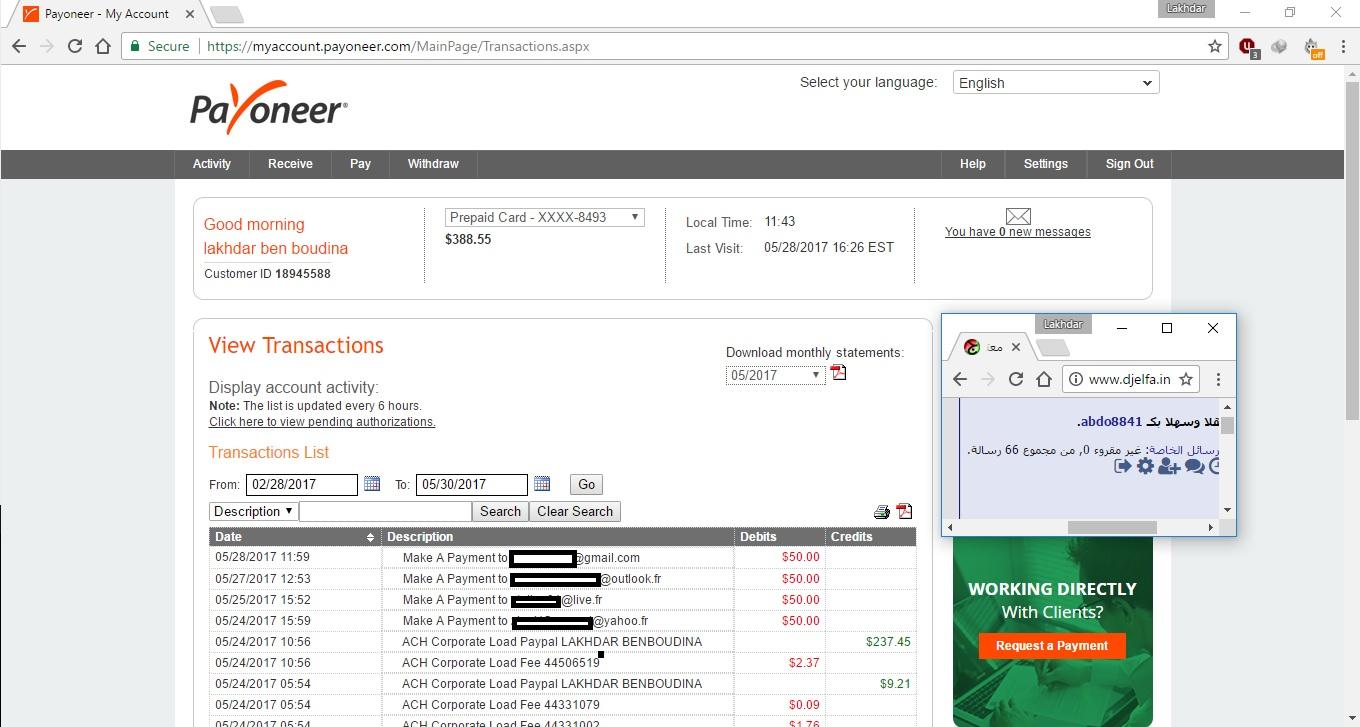Open the Receive menu
This screenshot has height=727, width=1360.
click(290, 164)
